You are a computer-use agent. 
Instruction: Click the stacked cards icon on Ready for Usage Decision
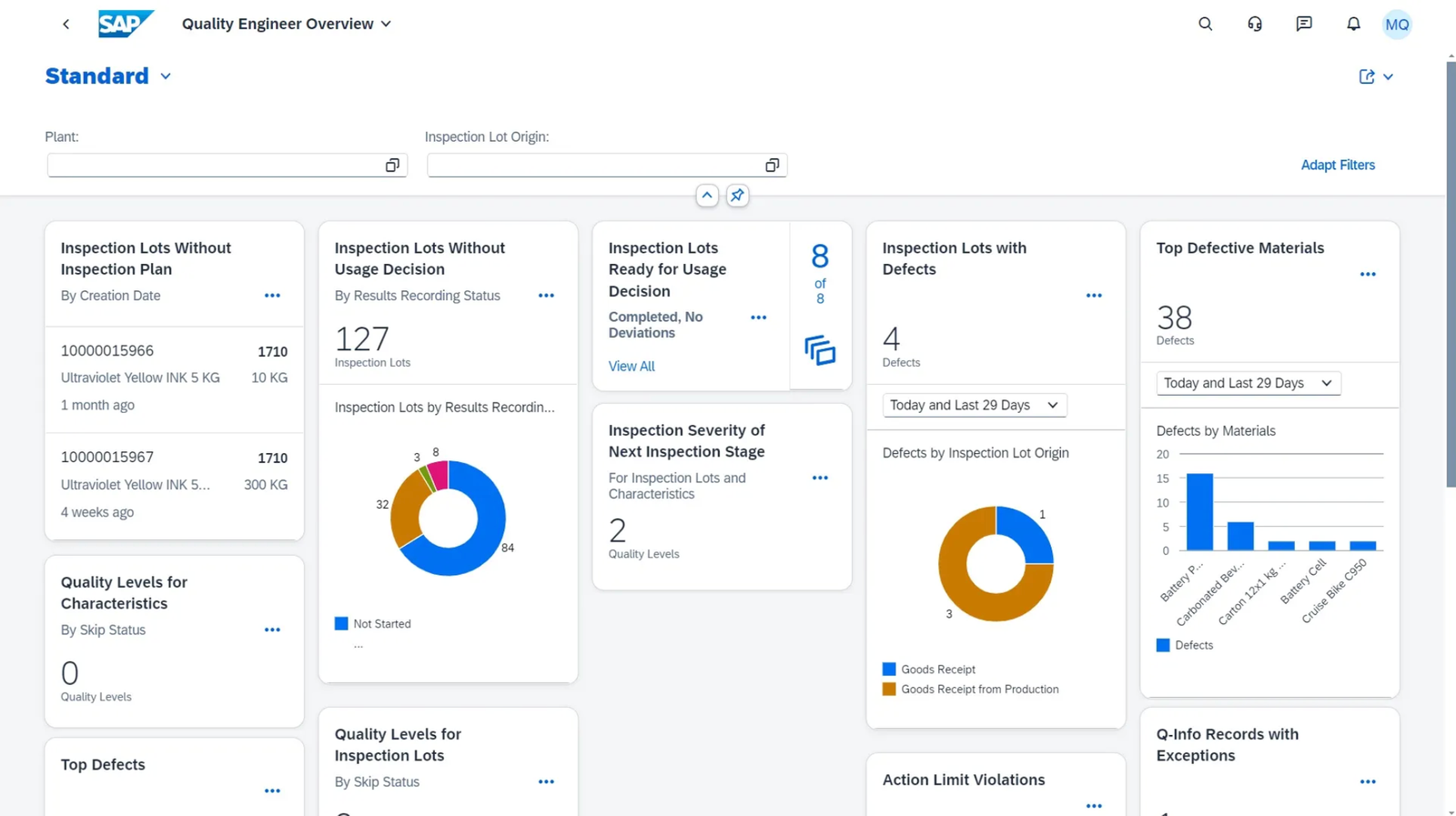820,350
